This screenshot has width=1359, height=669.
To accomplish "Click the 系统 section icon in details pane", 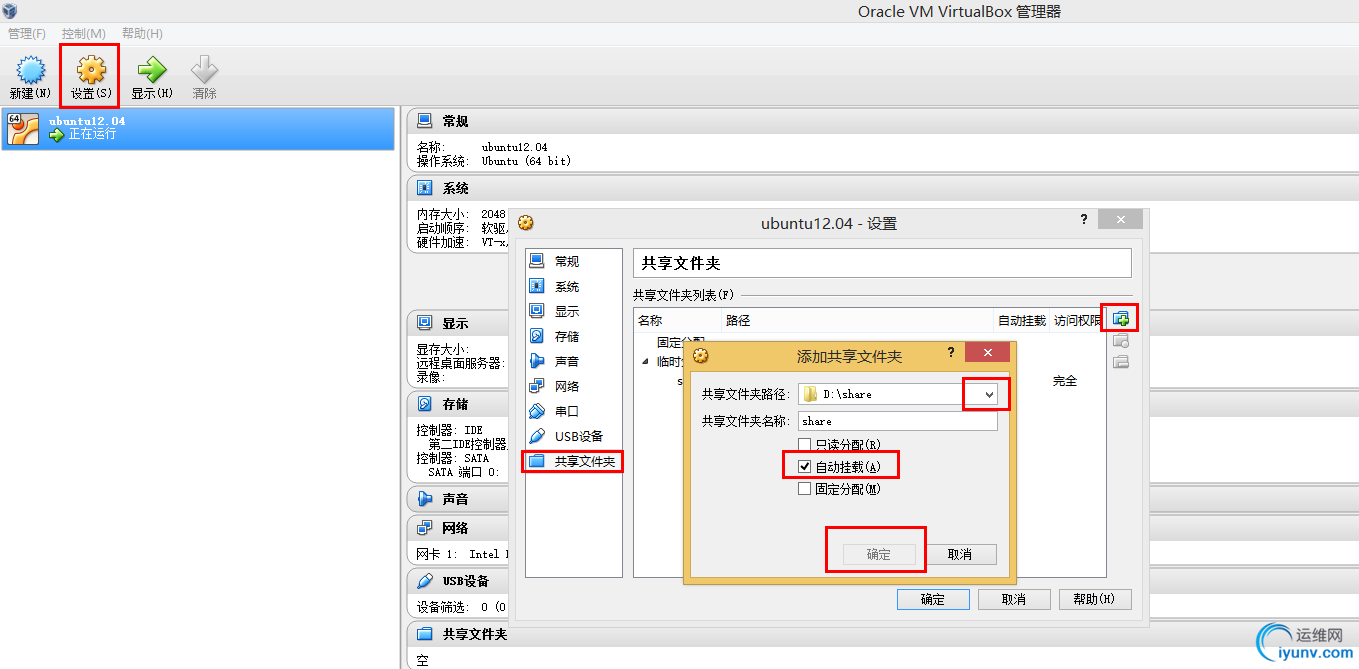I will (424, 188).
